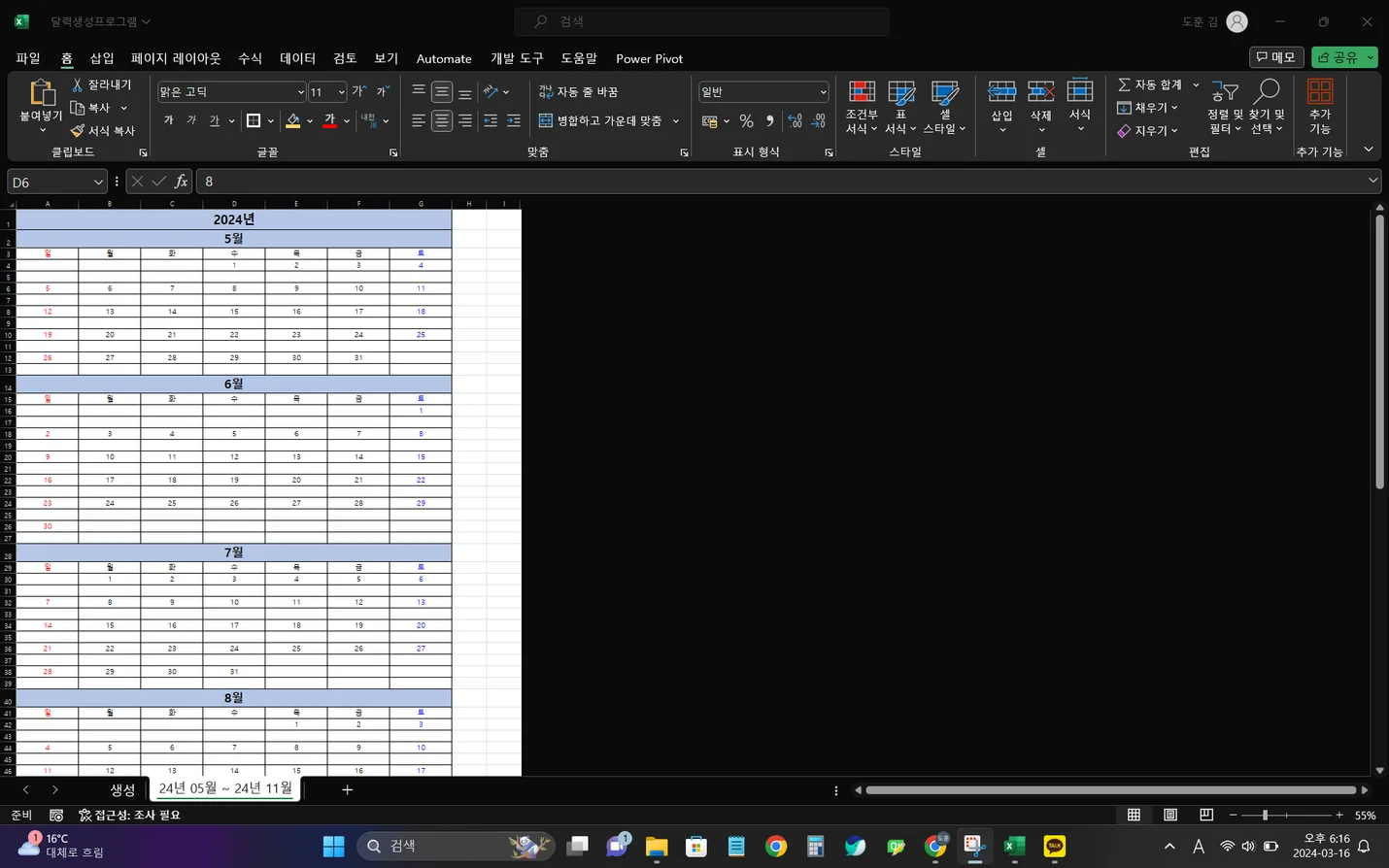Click the 붙여넣기 (Paste) clipboard icon
Viewport: 1389px width, 868px height.
[x=41, y=93]
